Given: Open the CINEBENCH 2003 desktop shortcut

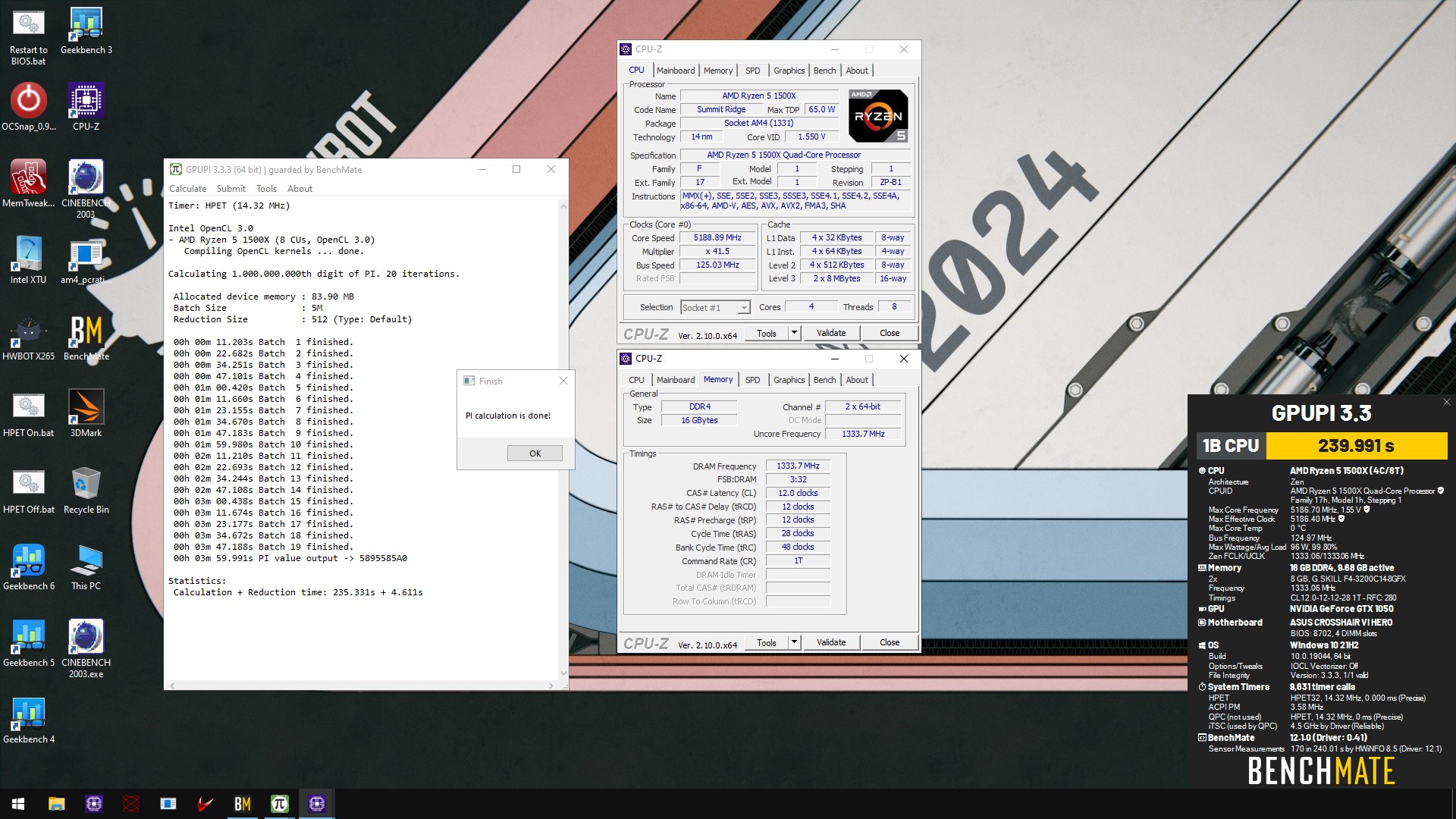Looking at the screenshot, I should [x=86, y=189].
